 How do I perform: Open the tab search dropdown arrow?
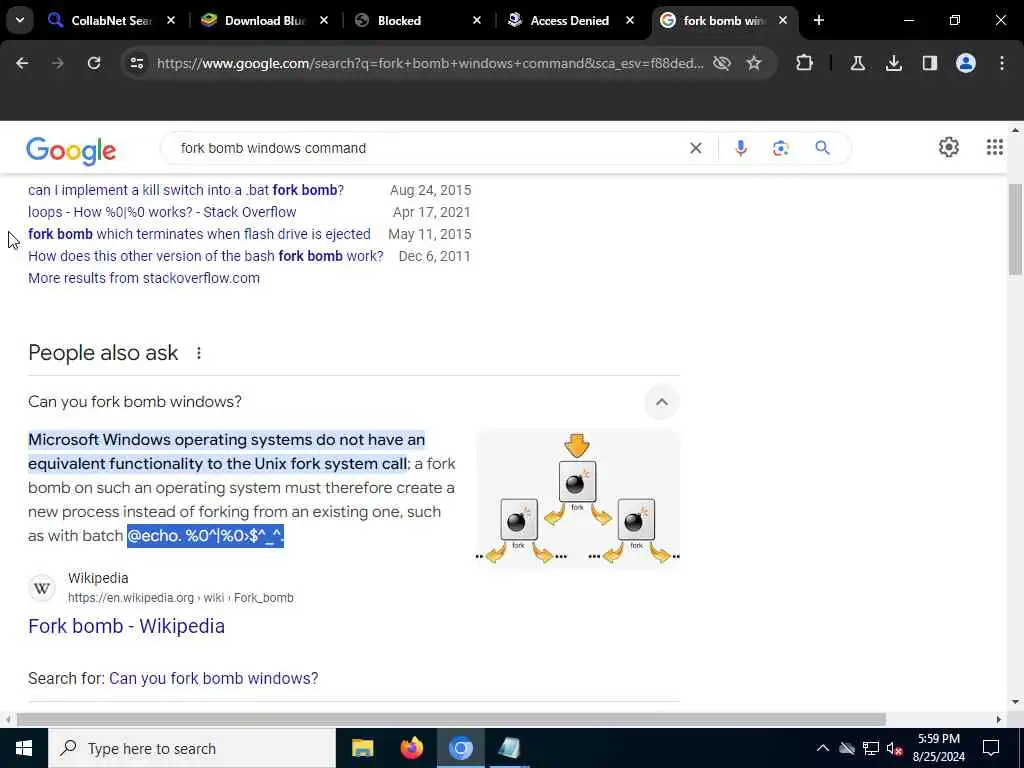(20, 20)
